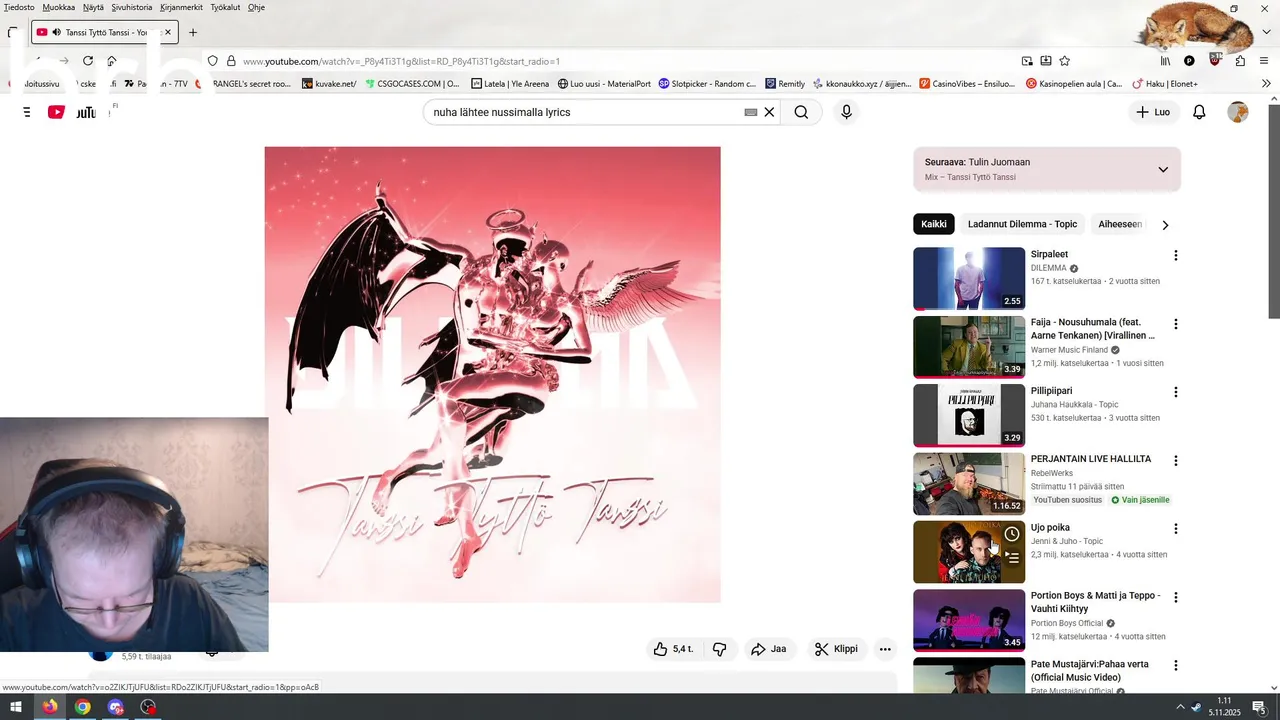Show site security lock info

point(231,61)
